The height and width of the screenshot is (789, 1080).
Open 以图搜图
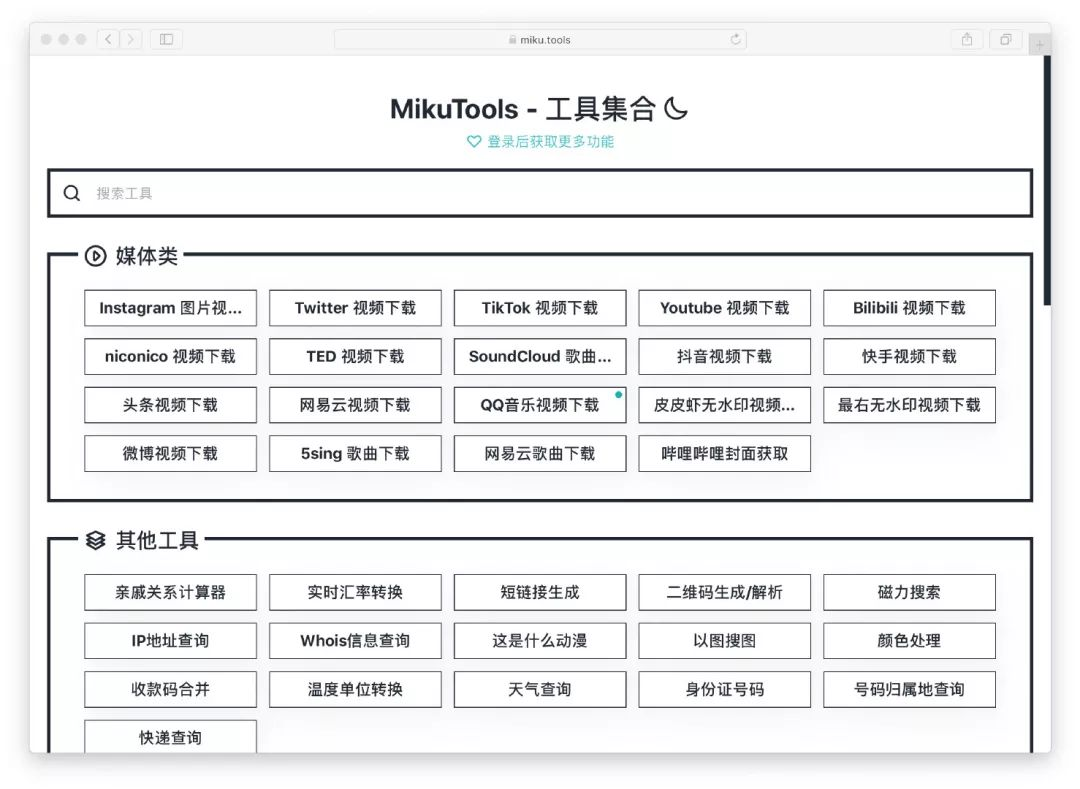pos(724,641)
